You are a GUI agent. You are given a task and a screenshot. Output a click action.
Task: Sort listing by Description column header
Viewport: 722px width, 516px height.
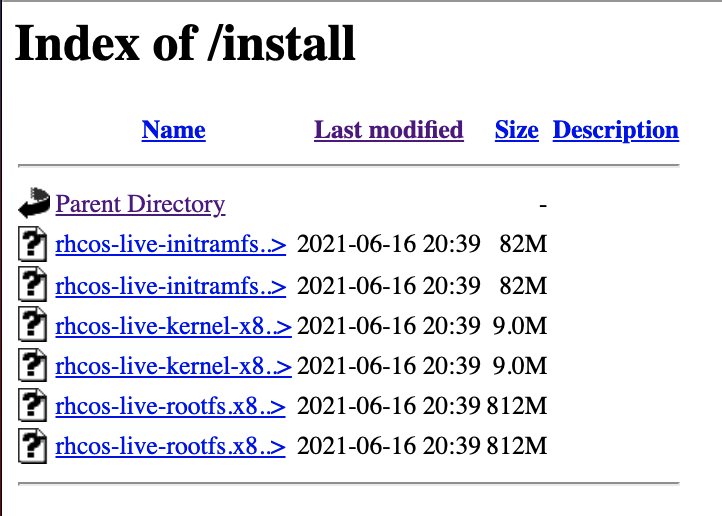click(616, 130)
